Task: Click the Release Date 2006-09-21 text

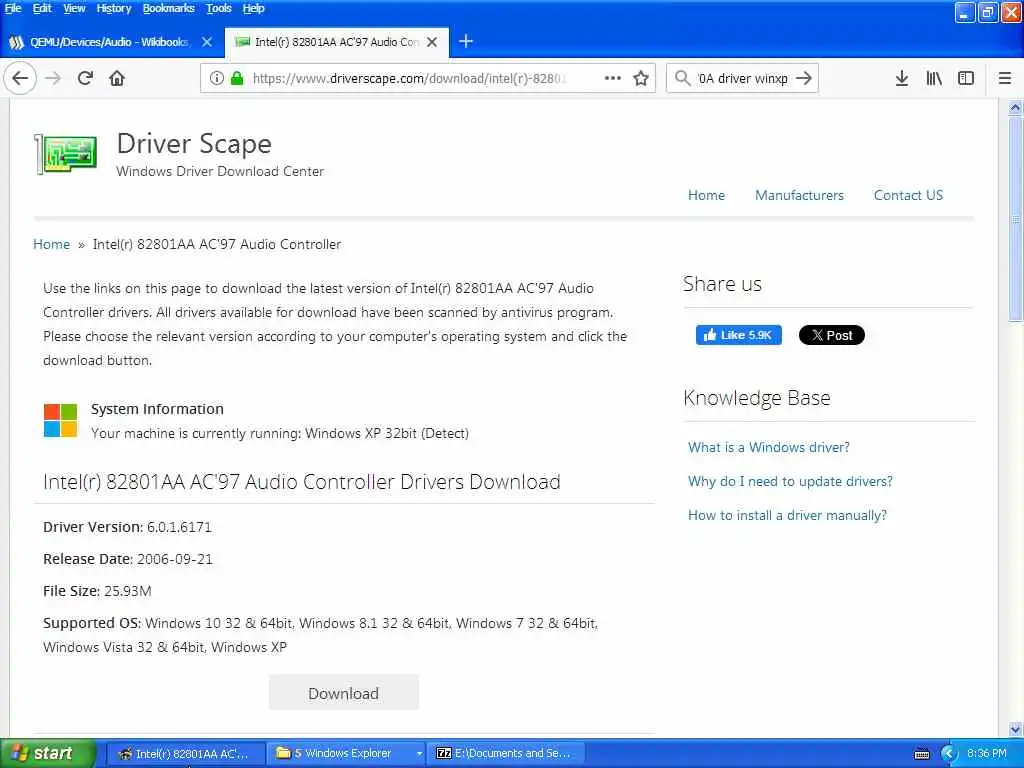Action: click(128, 559)
